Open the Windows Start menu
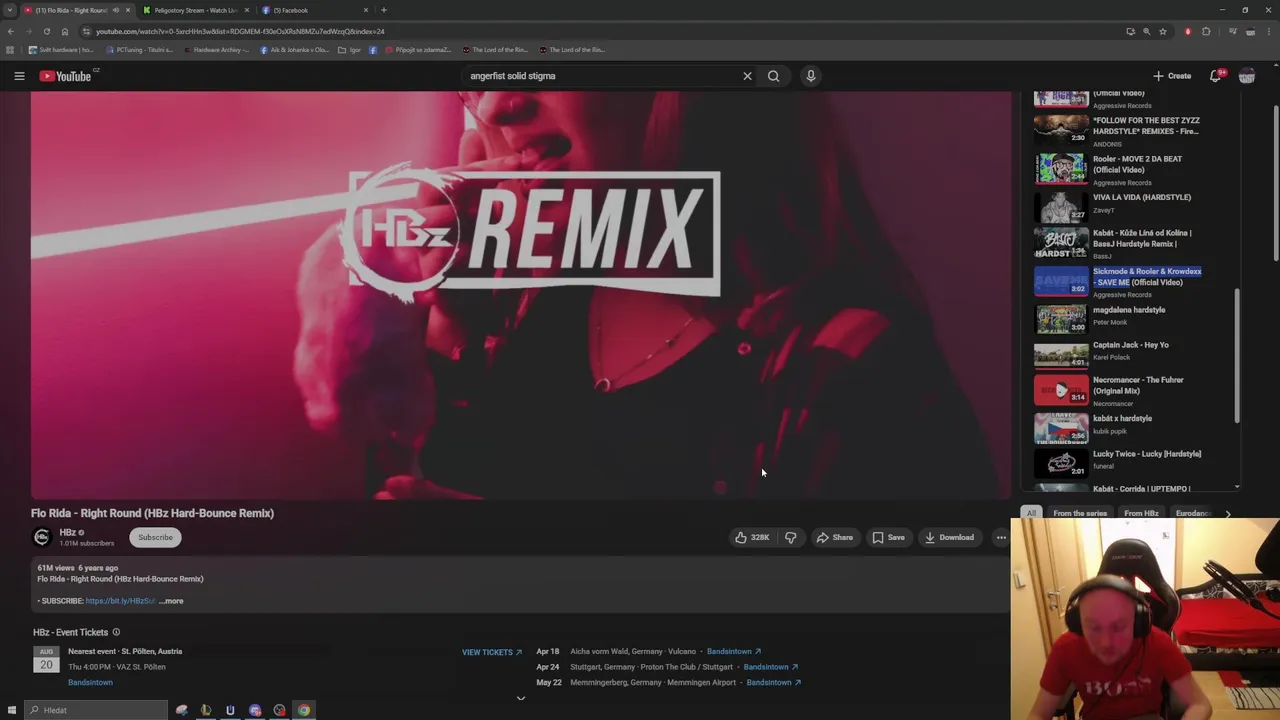 [x=12, y=710]
